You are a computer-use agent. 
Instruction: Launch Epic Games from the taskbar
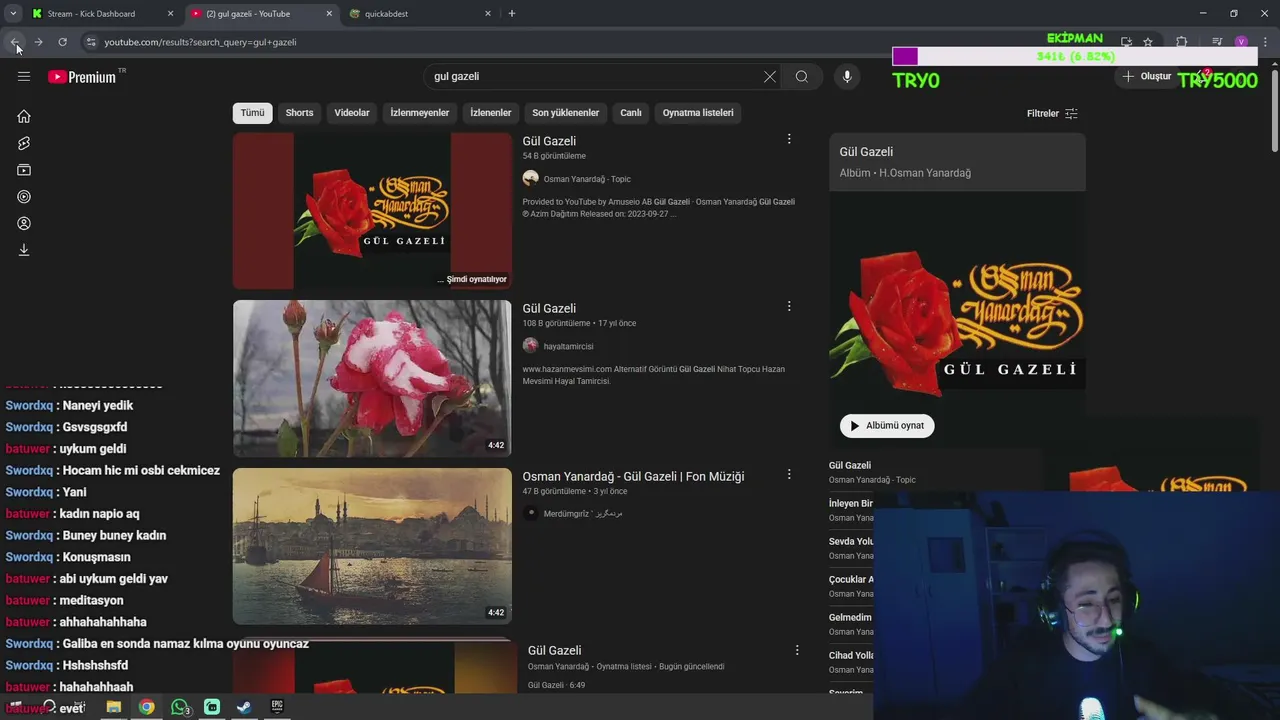click(277, 707)
